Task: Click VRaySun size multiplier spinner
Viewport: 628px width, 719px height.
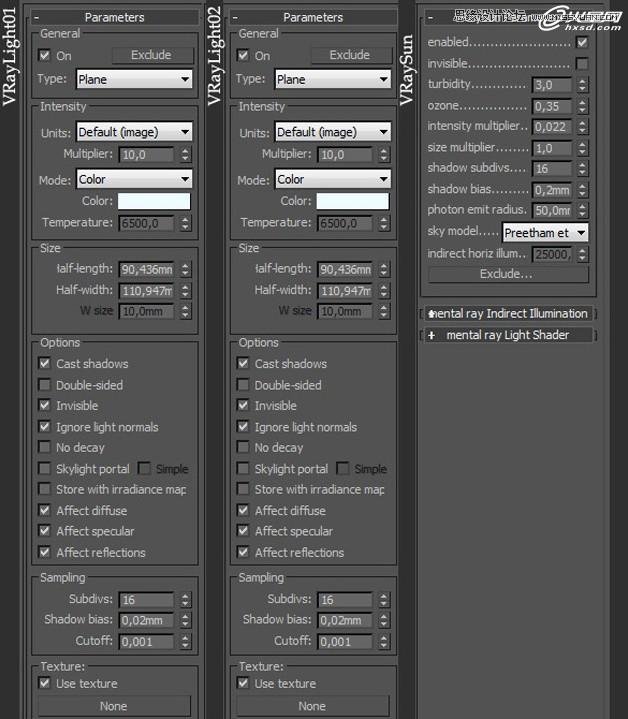Action: click(582, 148)
